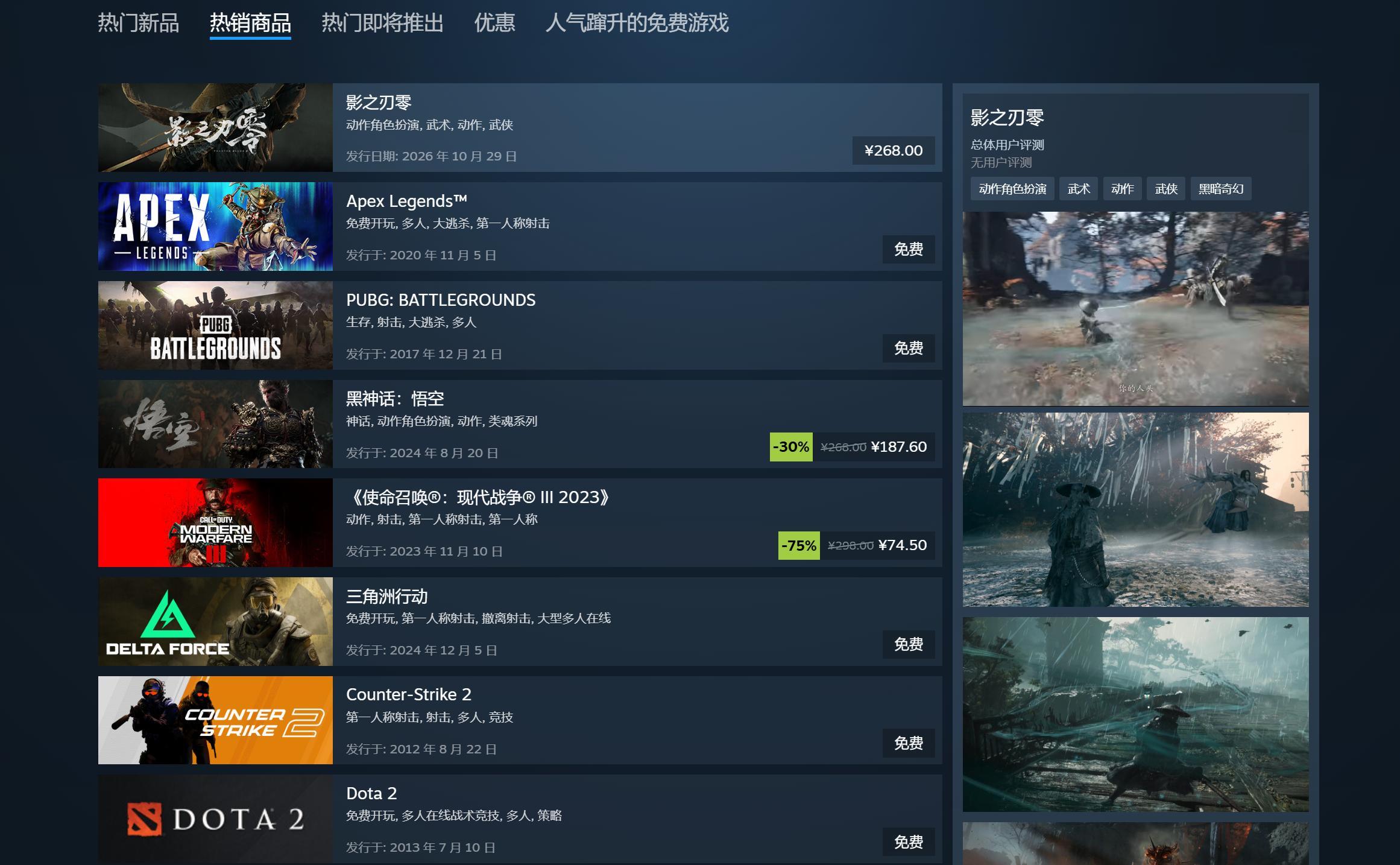Click the 总体用户评测 label
The image size is (1400, 865).
pos(1007,145)
